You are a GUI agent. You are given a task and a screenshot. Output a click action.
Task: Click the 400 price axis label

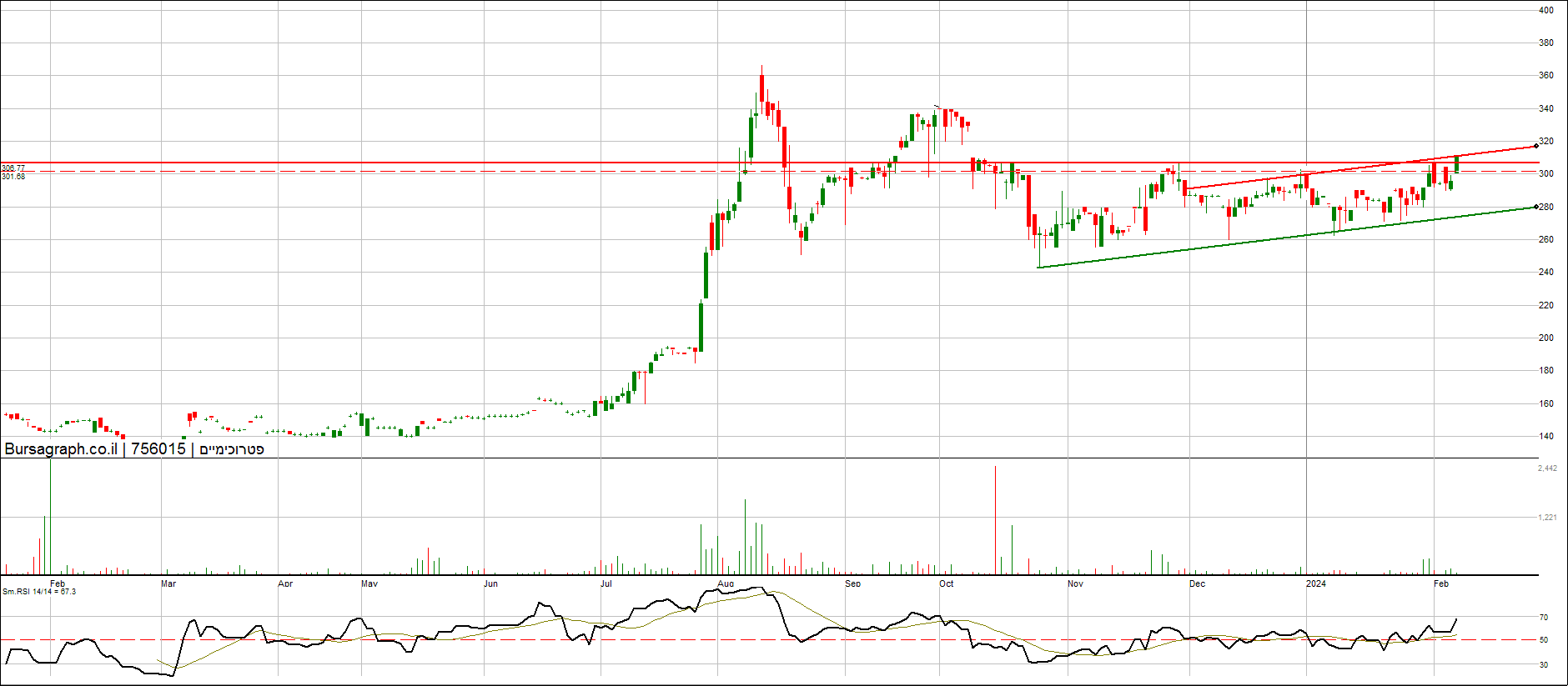pyautogui.click(x=1545, y=10)
